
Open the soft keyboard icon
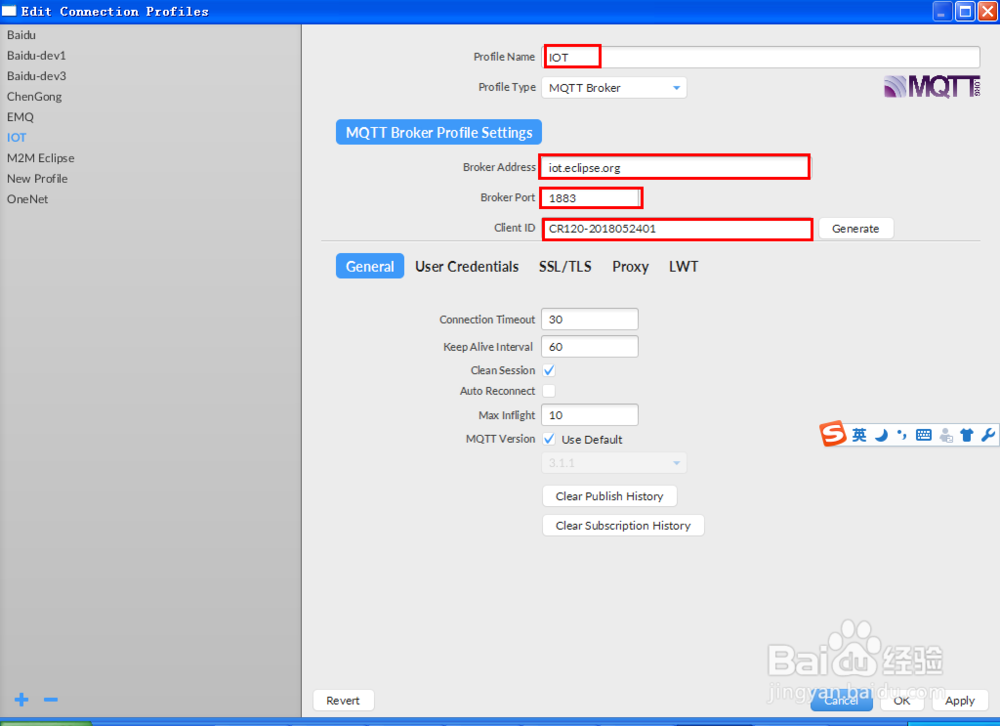pos(923,434)
